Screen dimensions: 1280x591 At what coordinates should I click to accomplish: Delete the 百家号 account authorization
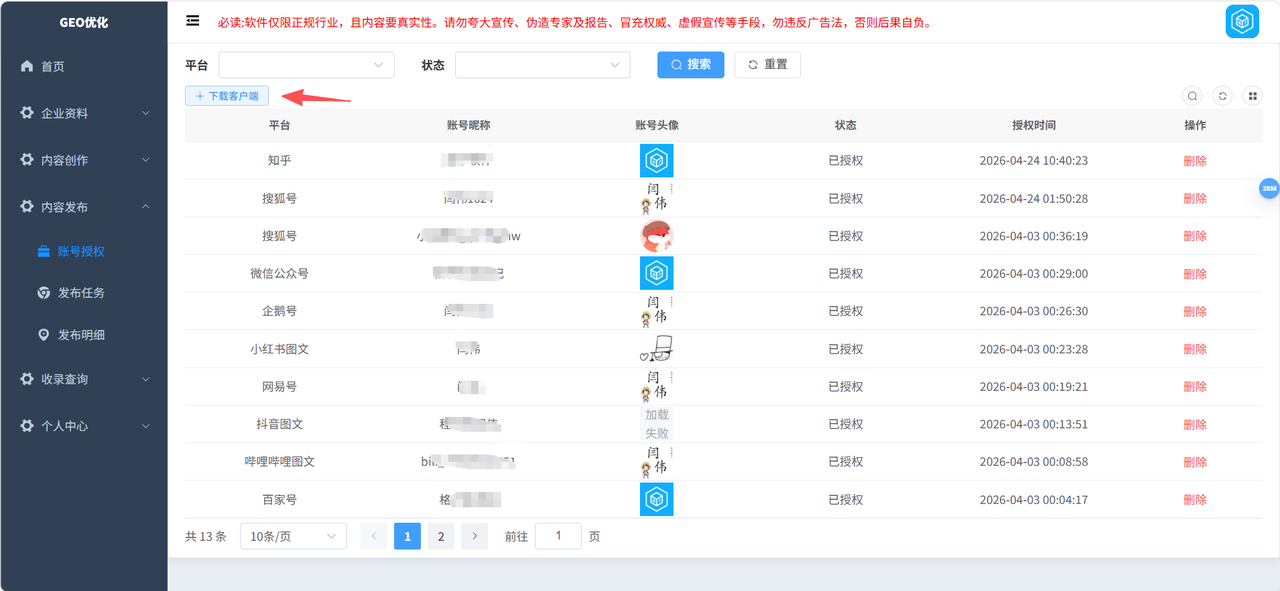1195,500
